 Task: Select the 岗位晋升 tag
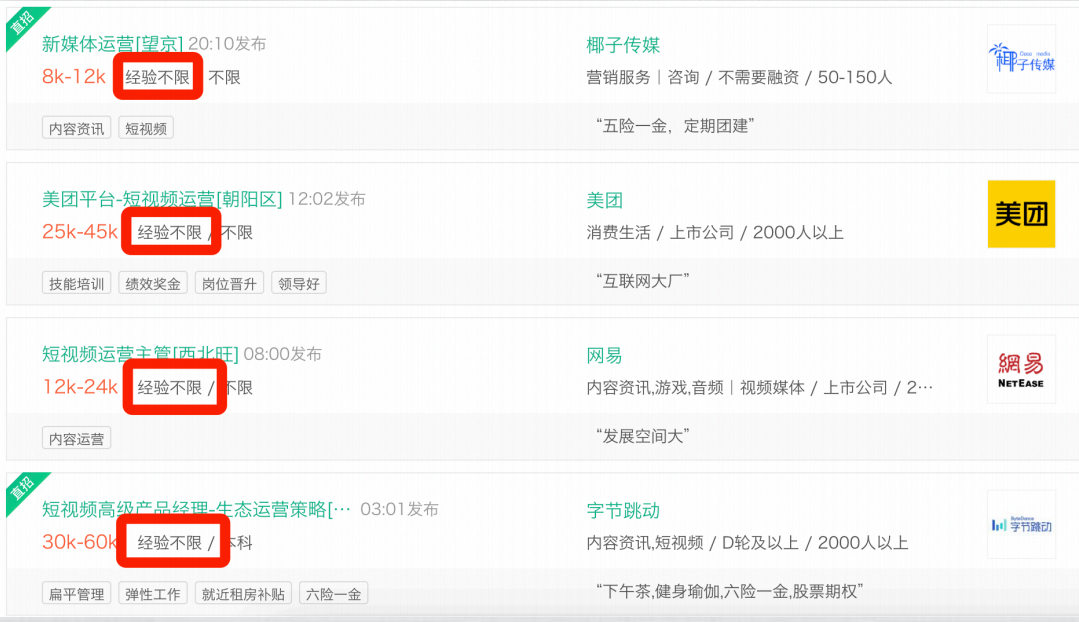pos(229,283)
